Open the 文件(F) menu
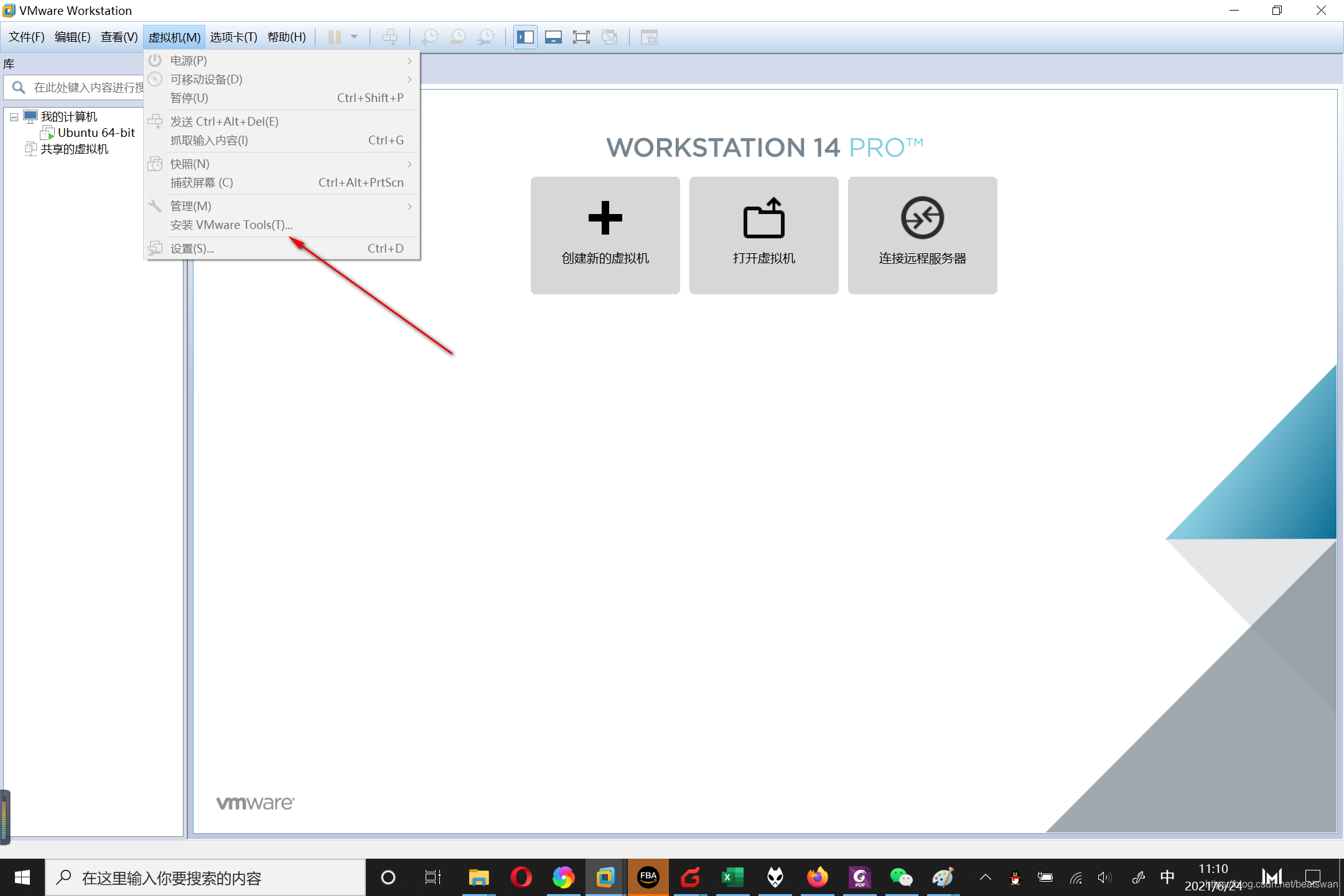This screenshot has width=1344, height=896. pos(27,37)
